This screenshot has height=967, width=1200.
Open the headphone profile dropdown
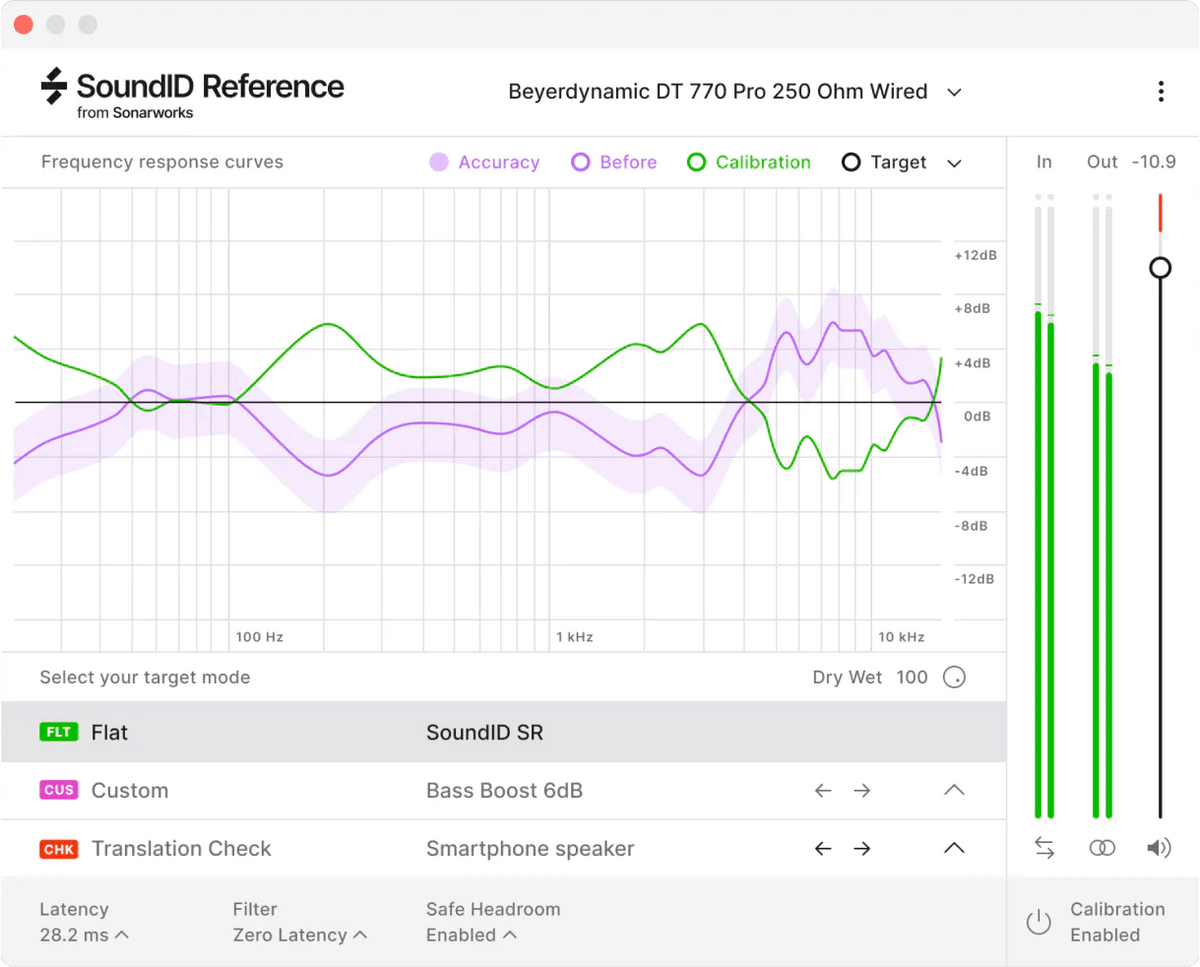[954, 91]
